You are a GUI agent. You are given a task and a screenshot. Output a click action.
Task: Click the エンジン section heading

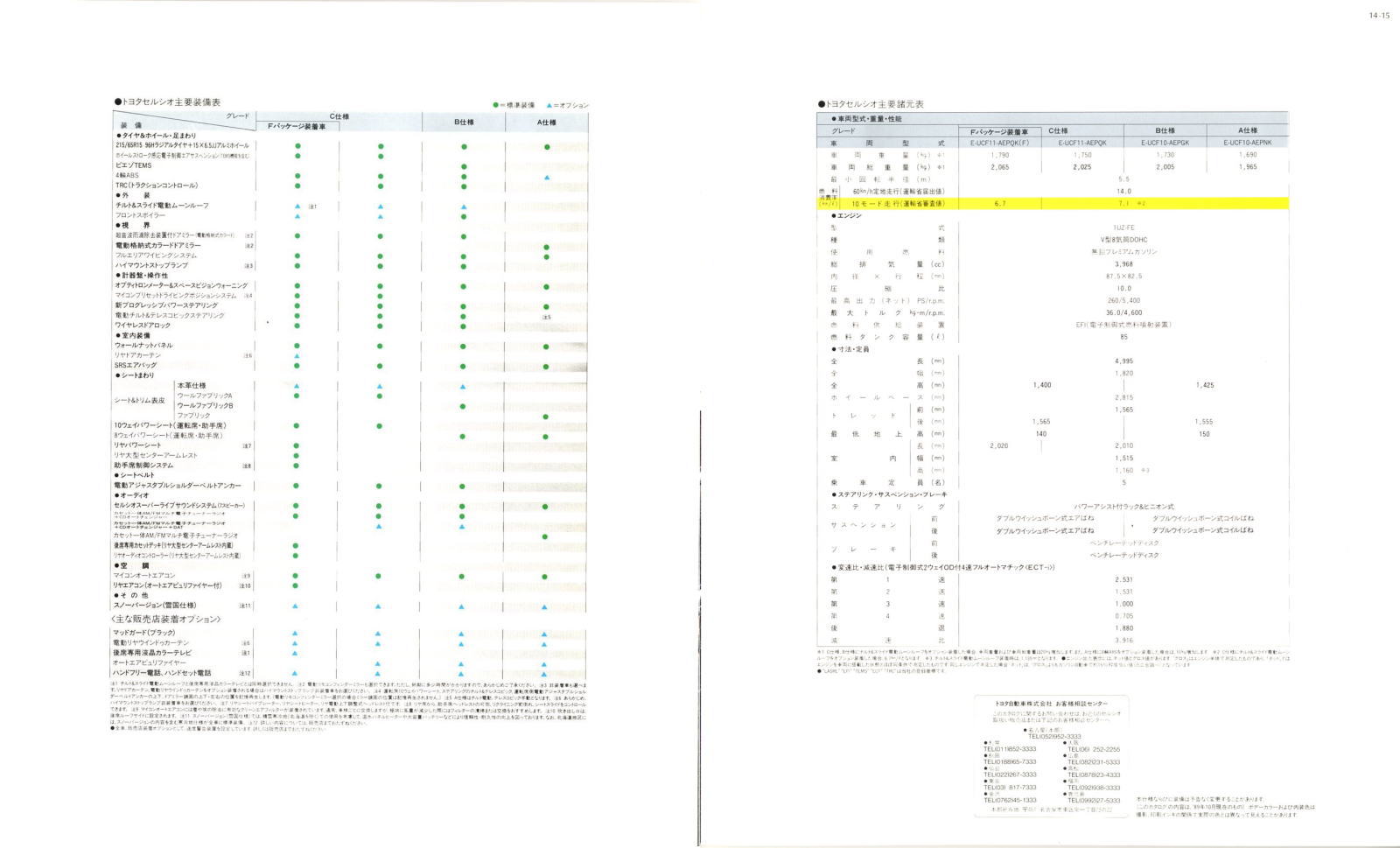tap(846, 215)
